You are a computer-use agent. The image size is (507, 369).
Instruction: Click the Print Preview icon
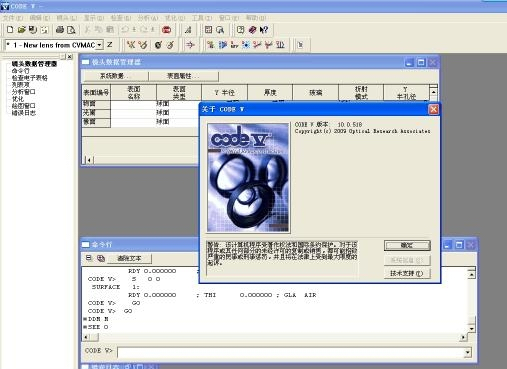[x=71, y=30]
